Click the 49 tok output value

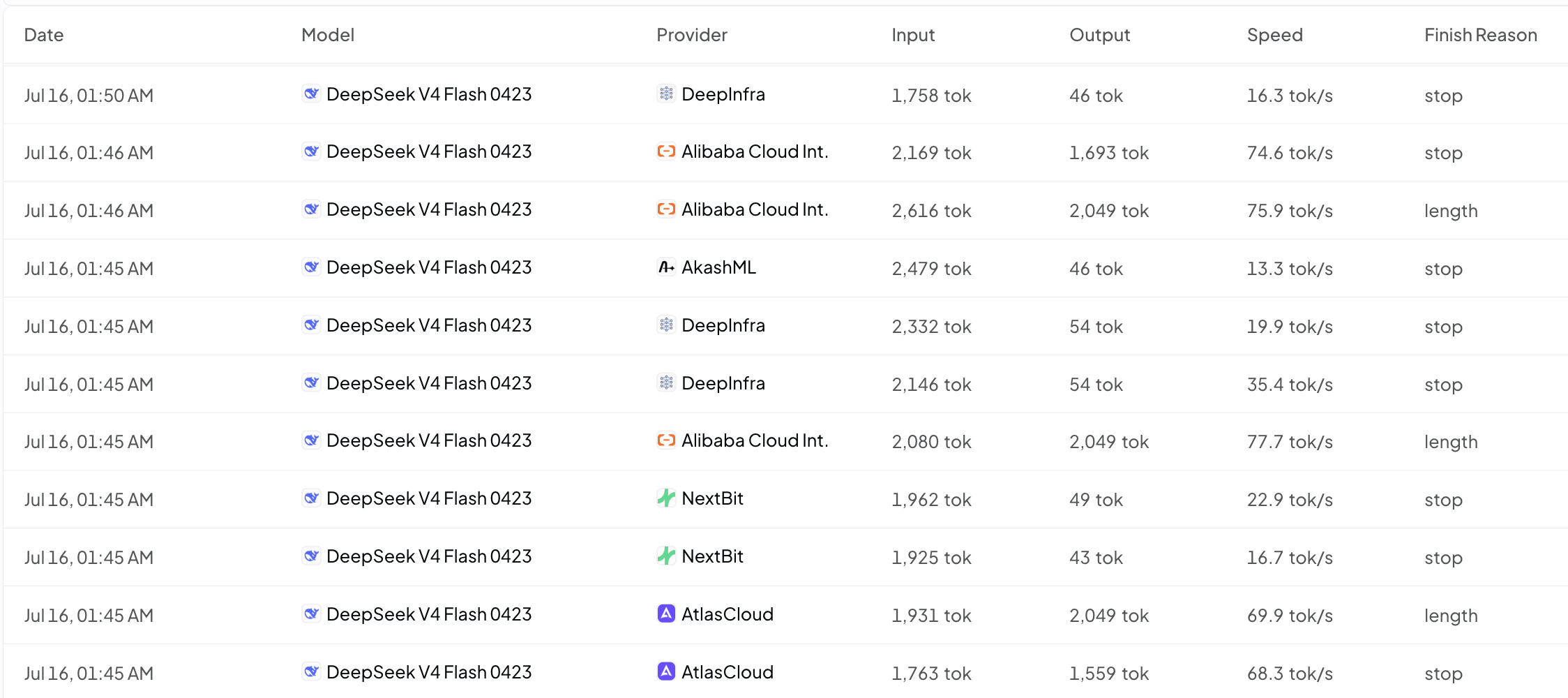(x=1096, y=500)
